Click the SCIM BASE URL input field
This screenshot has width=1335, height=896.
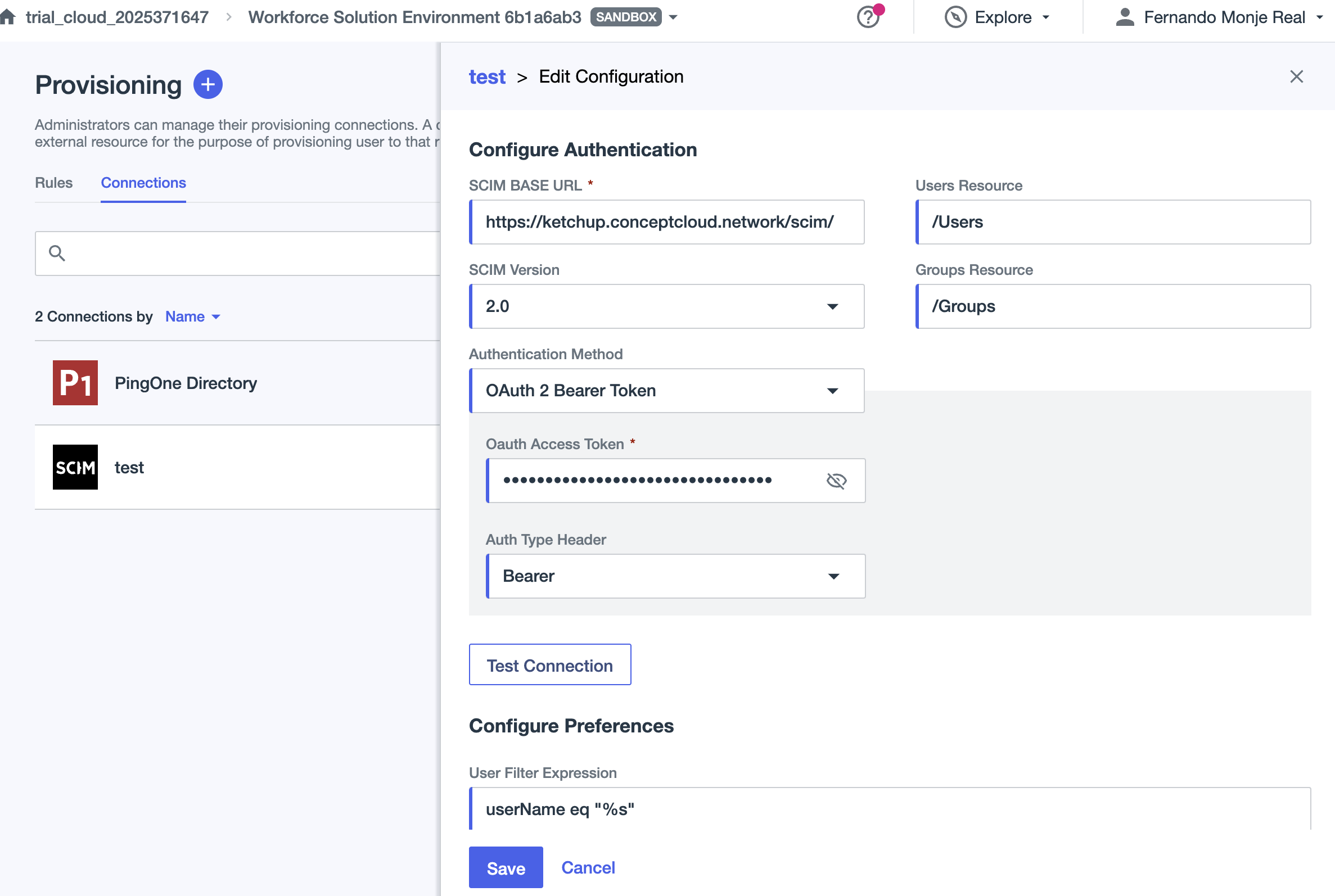coord(666,221)
